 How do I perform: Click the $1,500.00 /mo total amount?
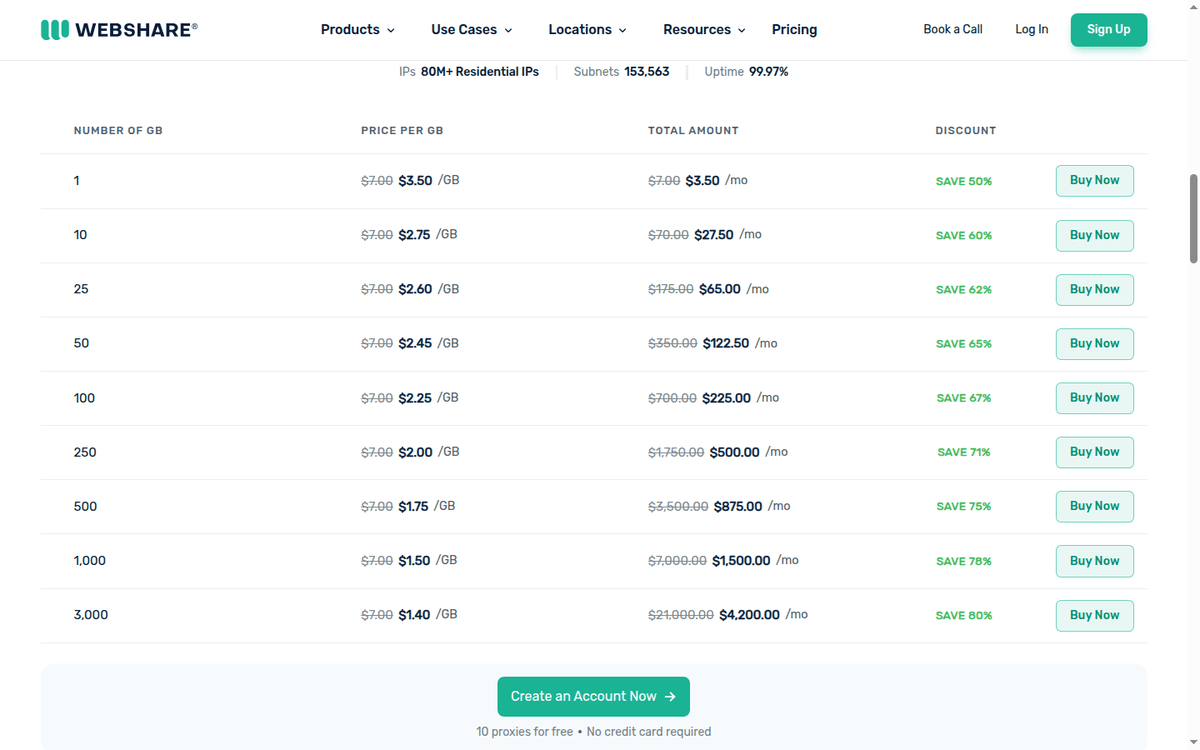point(724,561)
